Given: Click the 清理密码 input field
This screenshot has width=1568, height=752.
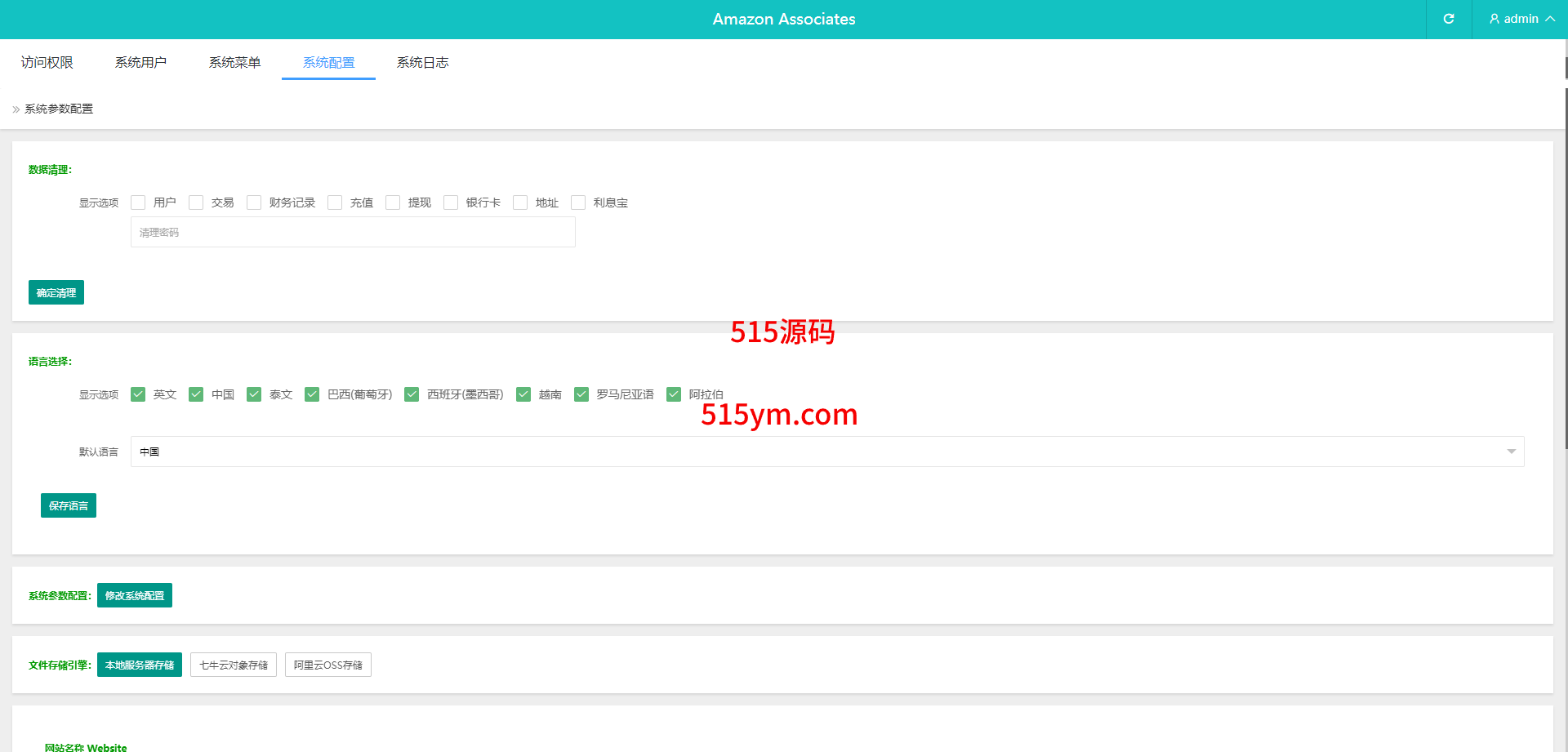Looking at the screenshot, I should (x=353, y=233).
